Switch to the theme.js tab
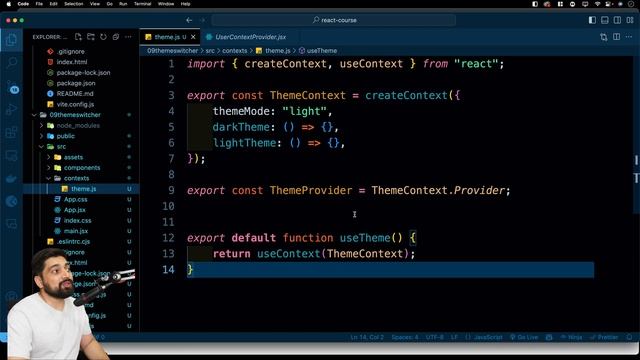 coord(170,37)
